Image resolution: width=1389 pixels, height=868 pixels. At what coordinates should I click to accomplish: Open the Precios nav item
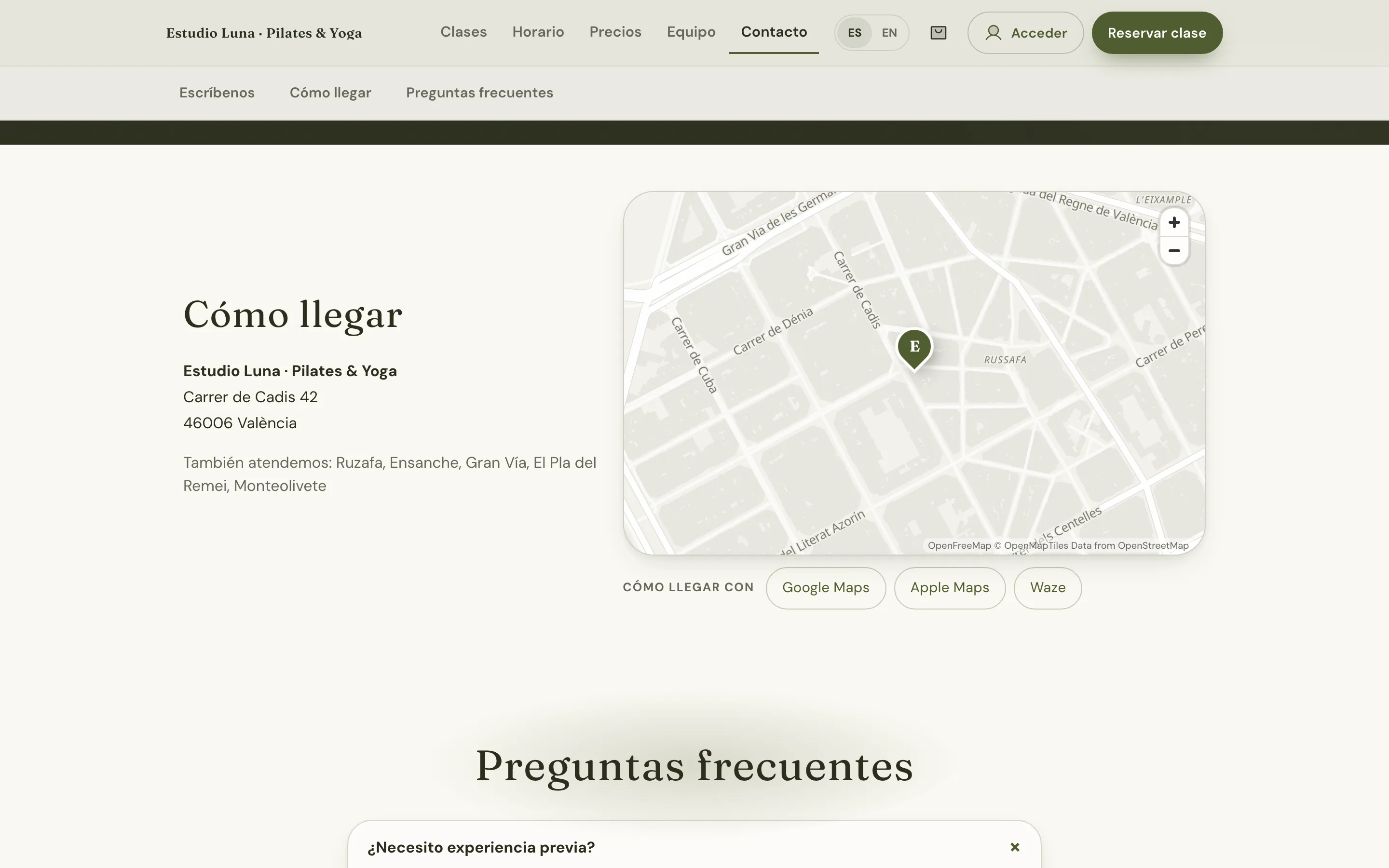tap(615, 32)
